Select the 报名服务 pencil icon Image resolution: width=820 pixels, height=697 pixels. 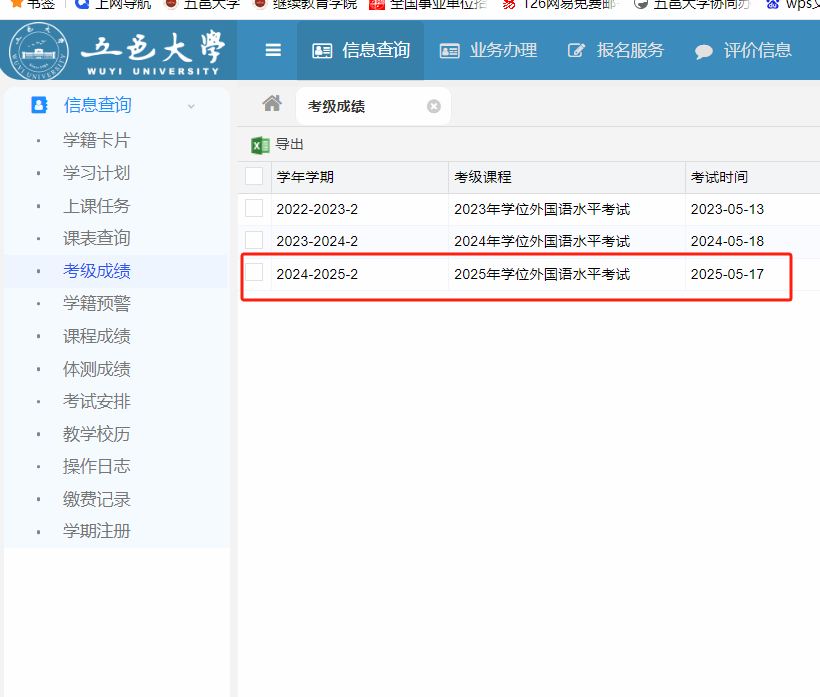pos(578,50)
